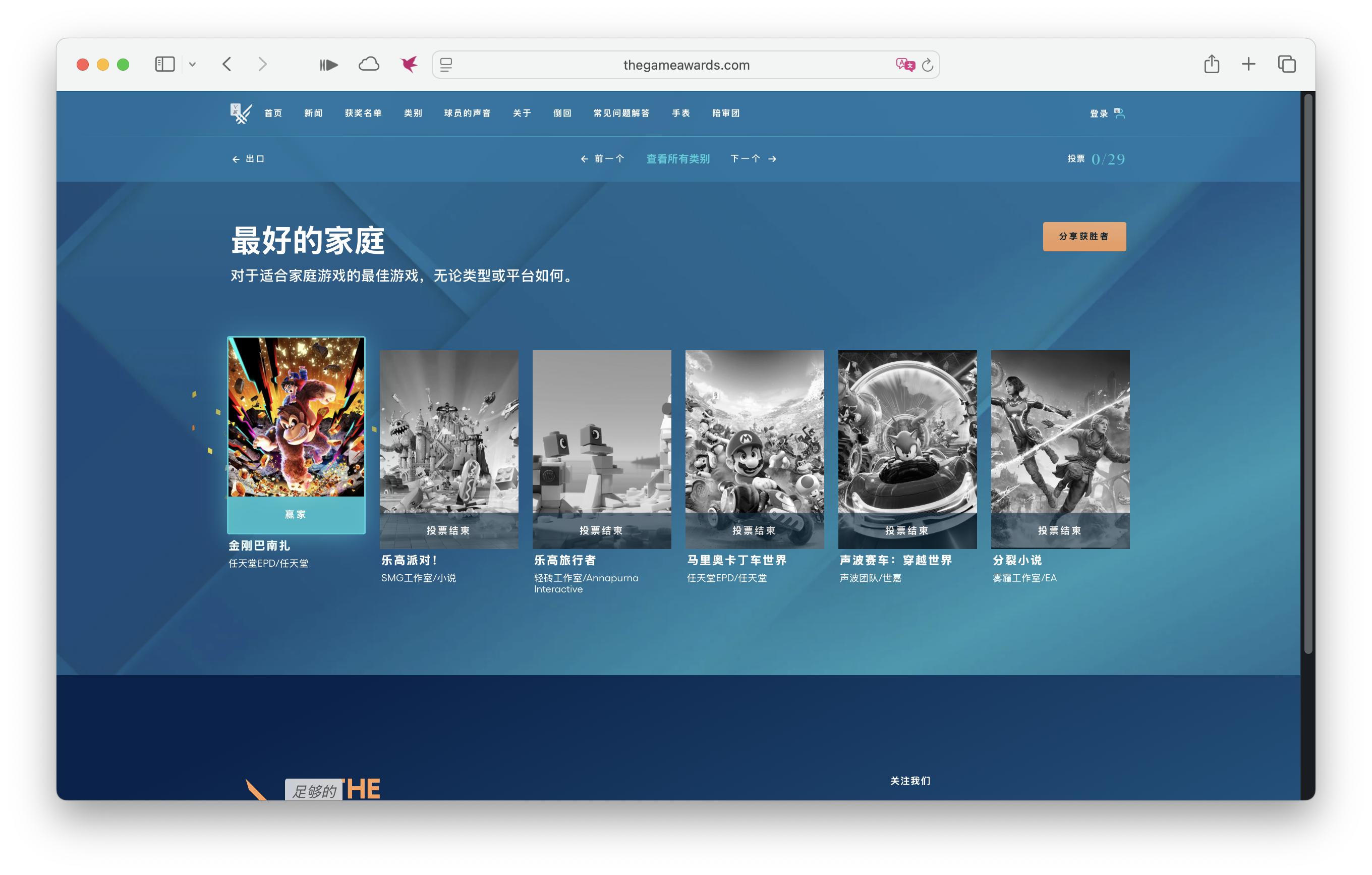Open a new tab with the plus icon
The height and width of the screenshot is (875, 1372).
(x=1248, y=64)
